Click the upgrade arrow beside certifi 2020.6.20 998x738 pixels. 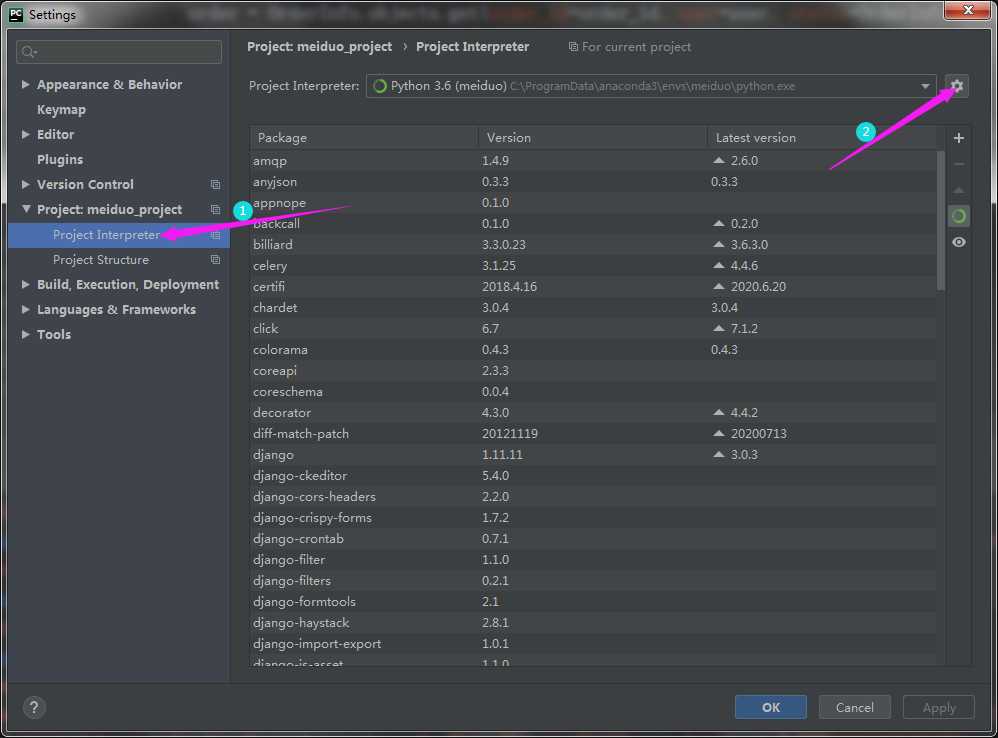719,286
